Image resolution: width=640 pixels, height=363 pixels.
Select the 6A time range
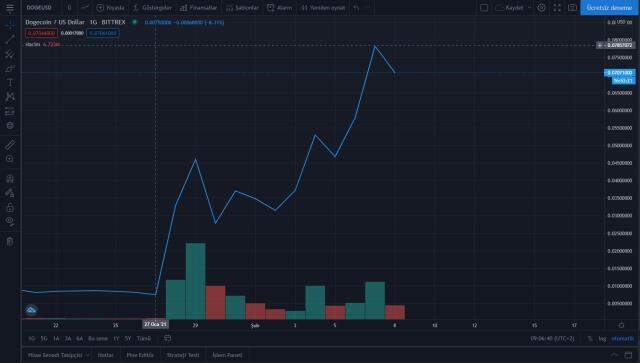[80, 339]
